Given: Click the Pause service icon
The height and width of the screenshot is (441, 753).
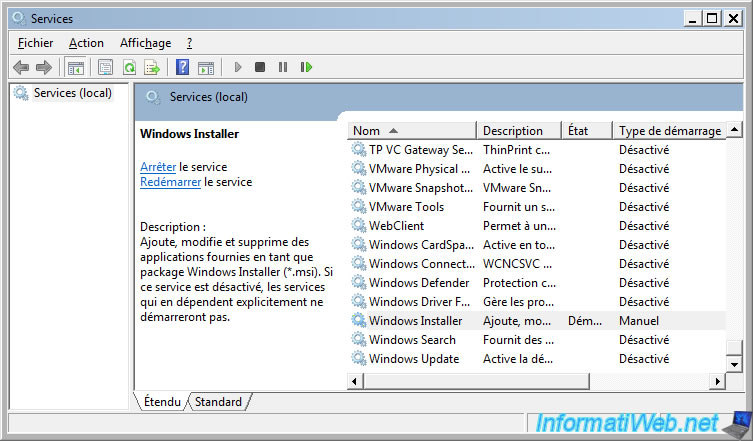Looking at the screenshot, I should 283,67.
